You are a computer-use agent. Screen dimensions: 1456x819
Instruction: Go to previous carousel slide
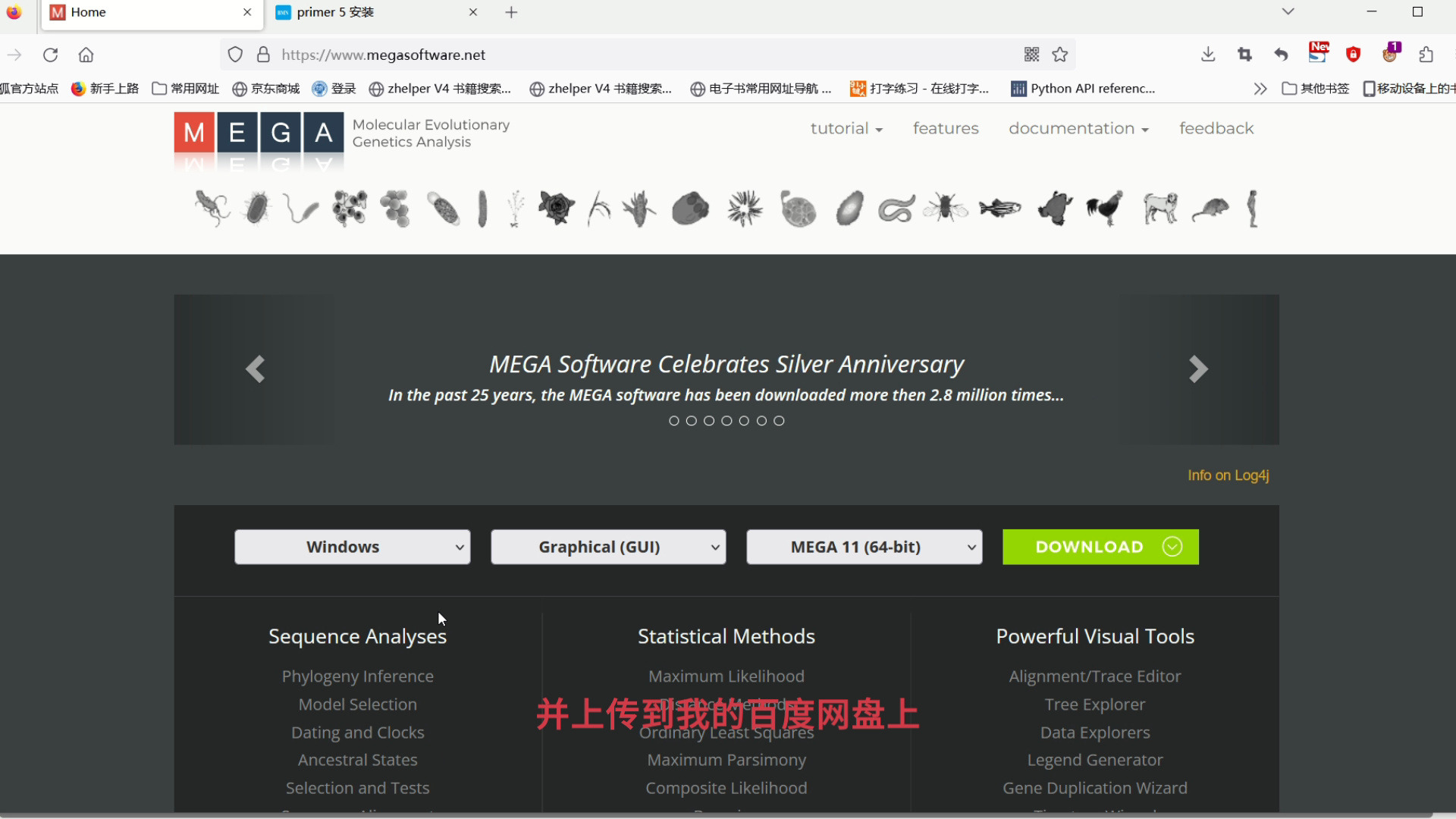coord(255,369)
